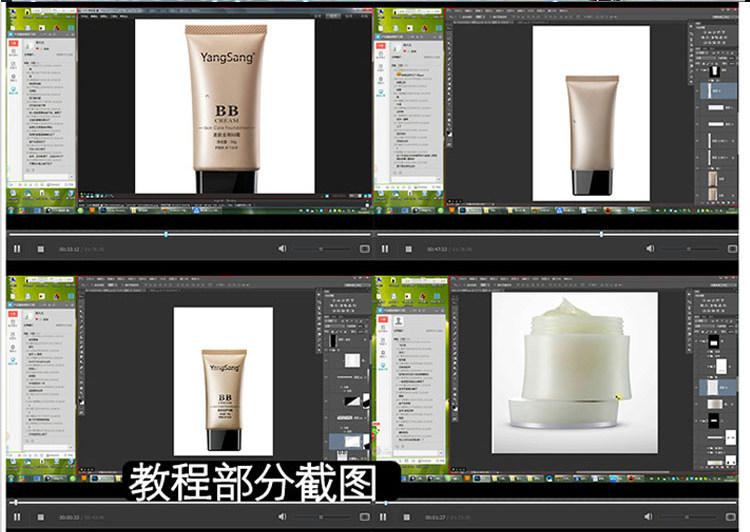Screen dimensions: 750x532
Task: Click the 00:47:53 elapsed time readout
Action: tap(437, 249)
